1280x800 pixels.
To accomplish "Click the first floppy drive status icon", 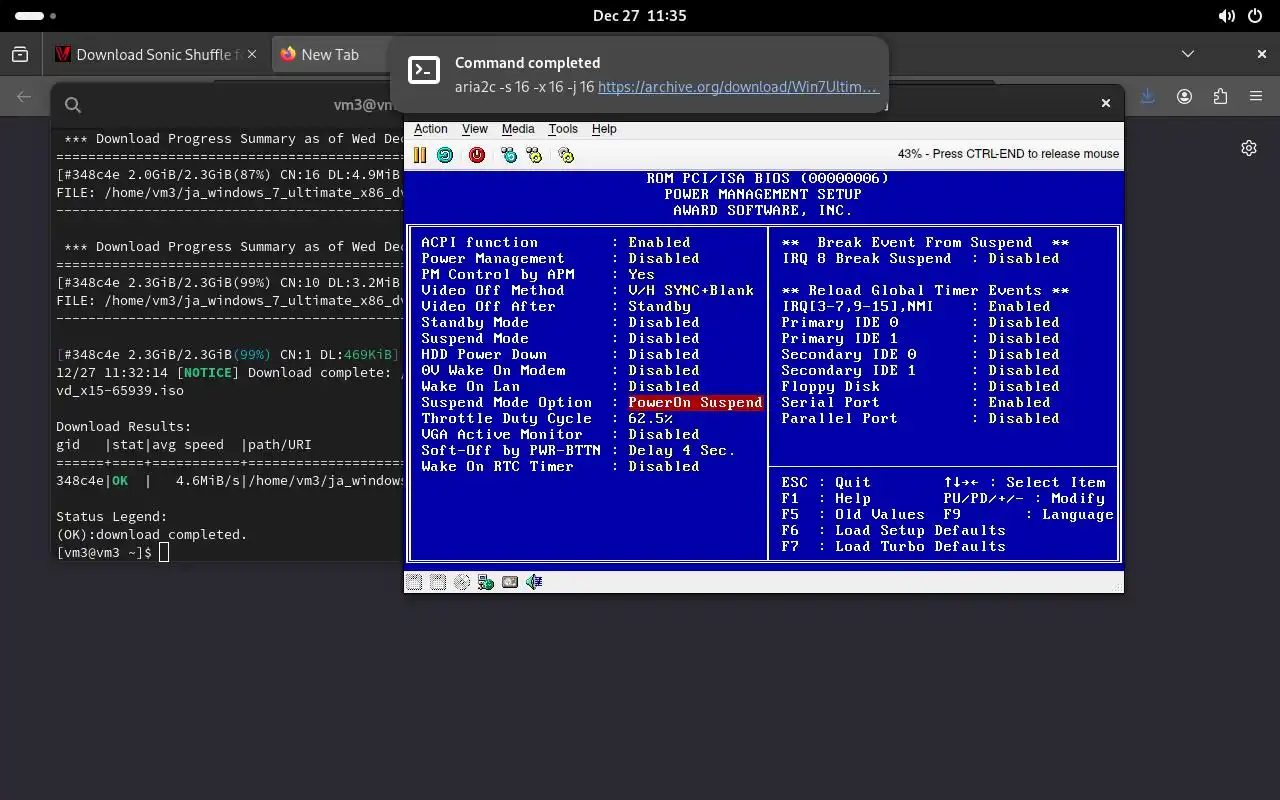I will [414, 582].
